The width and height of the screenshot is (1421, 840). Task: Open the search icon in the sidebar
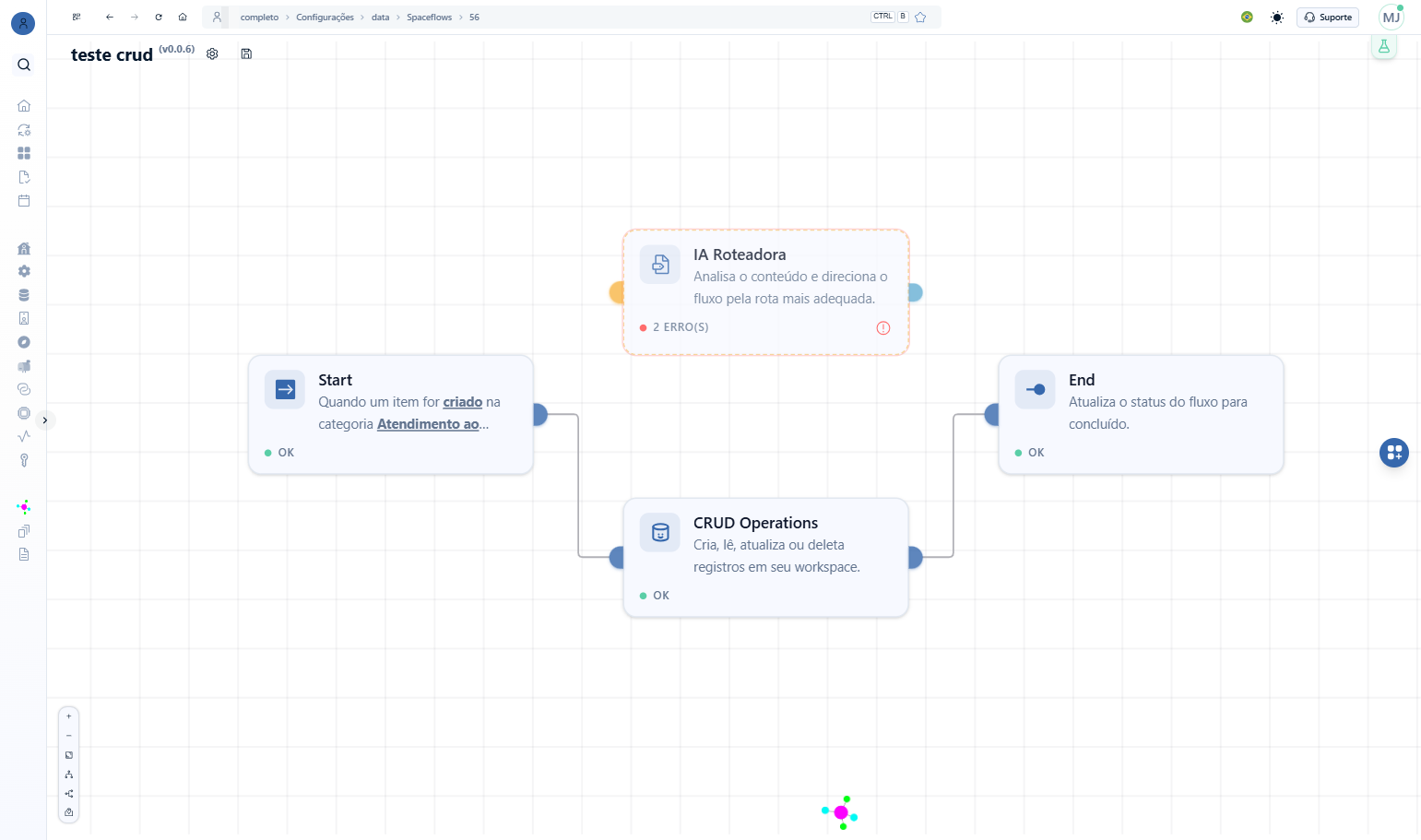(x=24, y=65)
